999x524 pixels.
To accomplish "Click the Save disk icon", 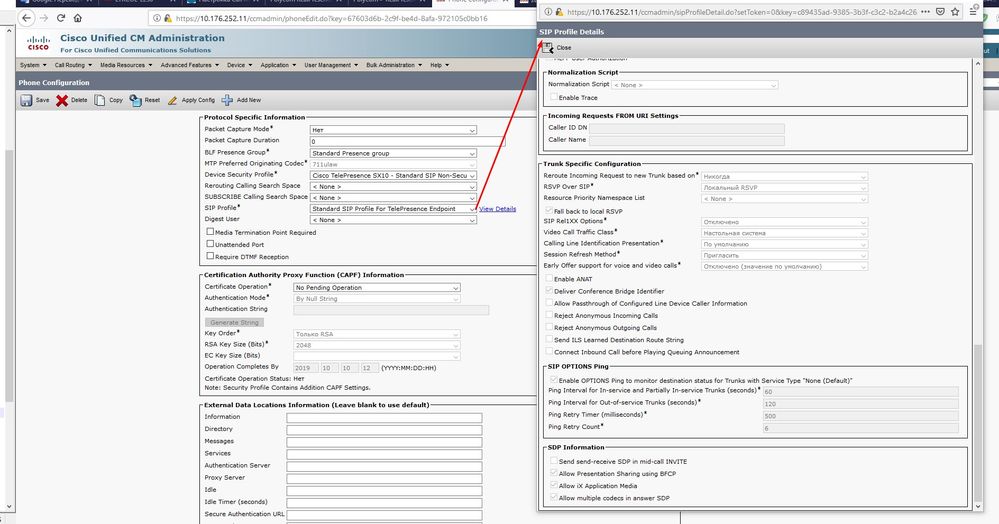I will 26,101.
